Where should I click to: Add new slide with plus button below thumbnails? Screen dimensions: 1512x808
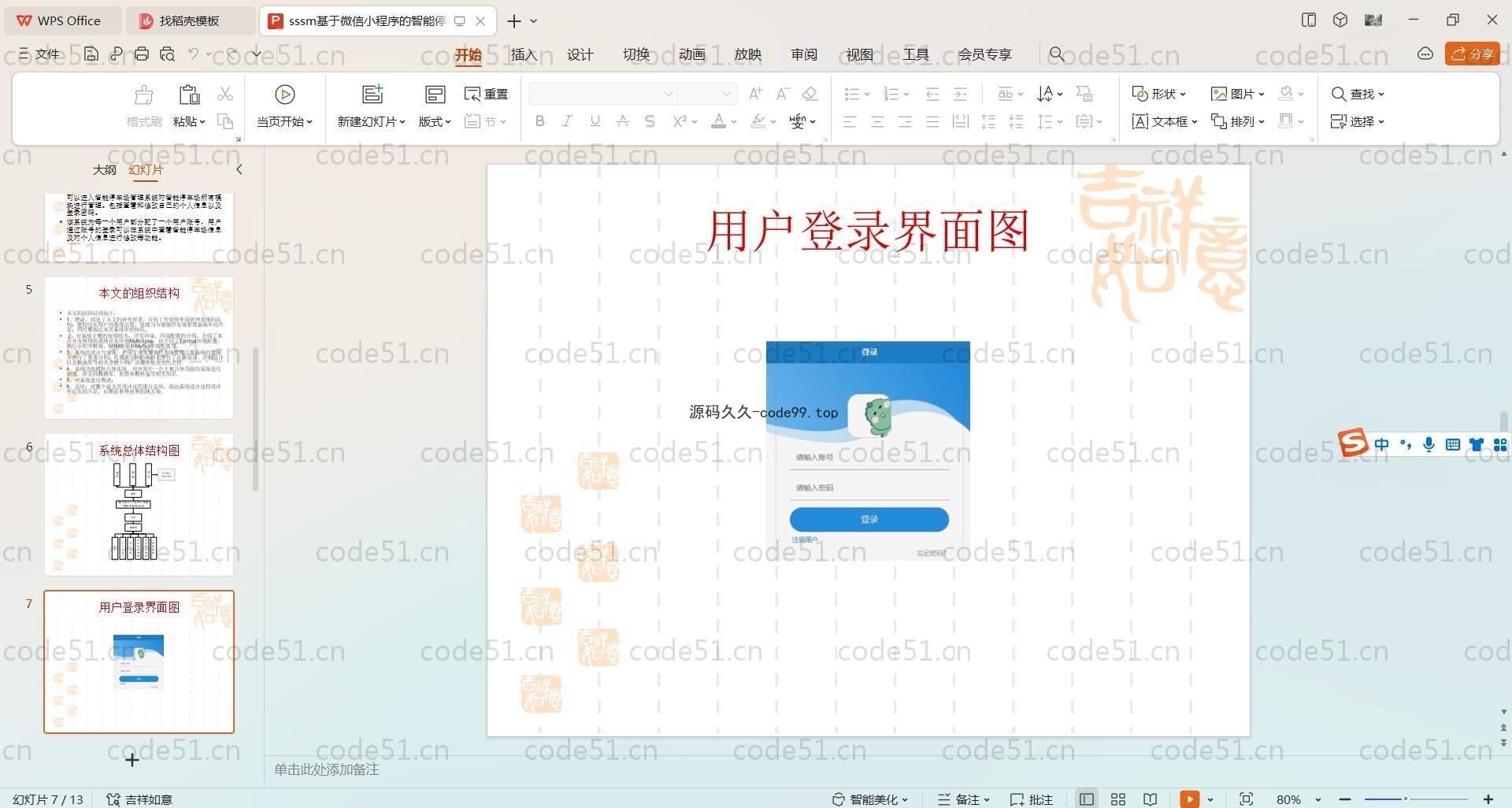pyautogui.click(x=132, y=760)
